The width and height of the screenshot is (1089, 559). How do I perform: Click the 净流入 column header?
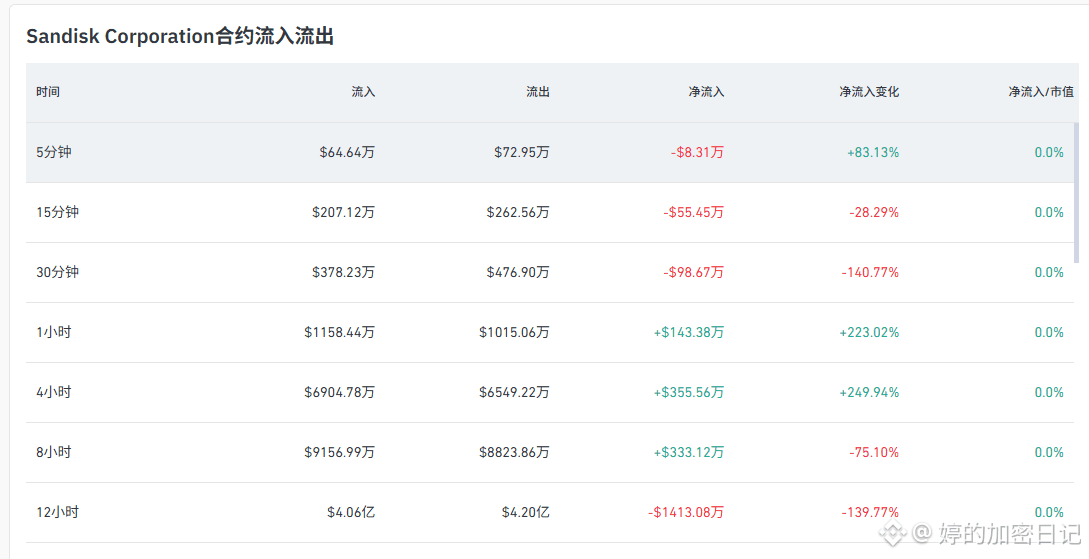click(x=706, y=92)
